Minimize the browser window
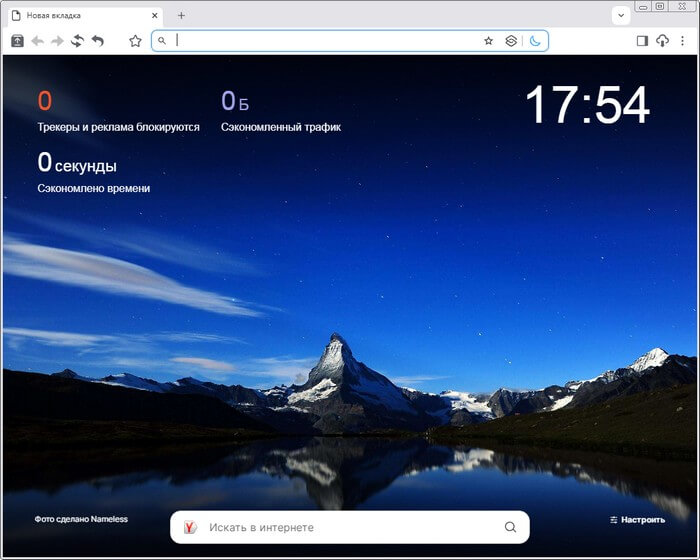700x560 pixels. pos(643,7)
